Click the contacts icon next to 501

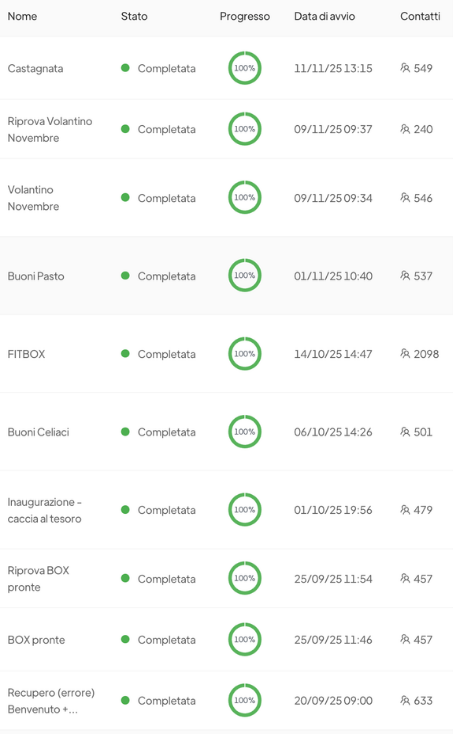click(405, 432)
